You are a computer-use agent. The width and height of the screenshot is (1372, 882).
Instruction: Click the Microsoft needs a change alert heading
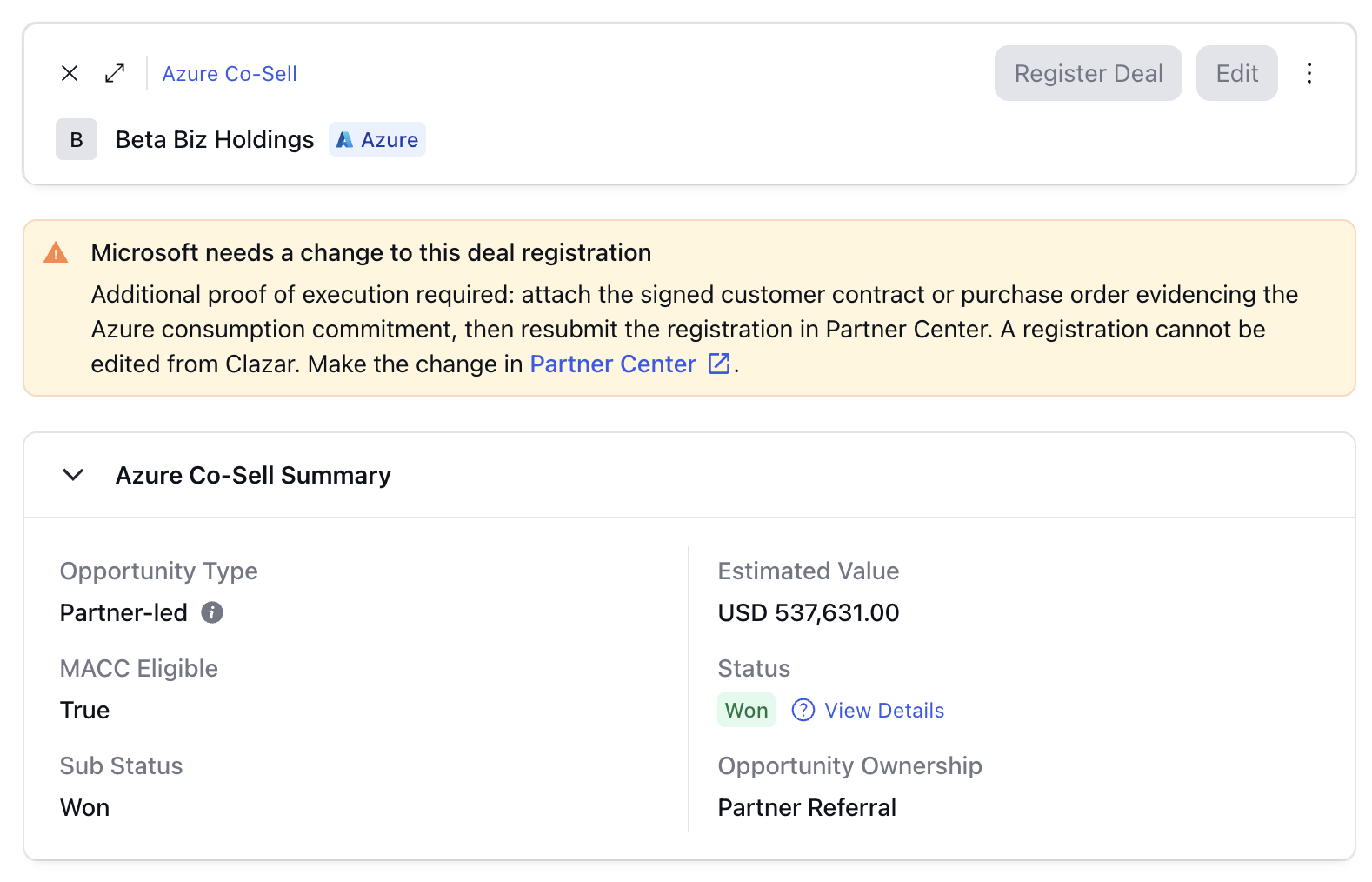371,252
